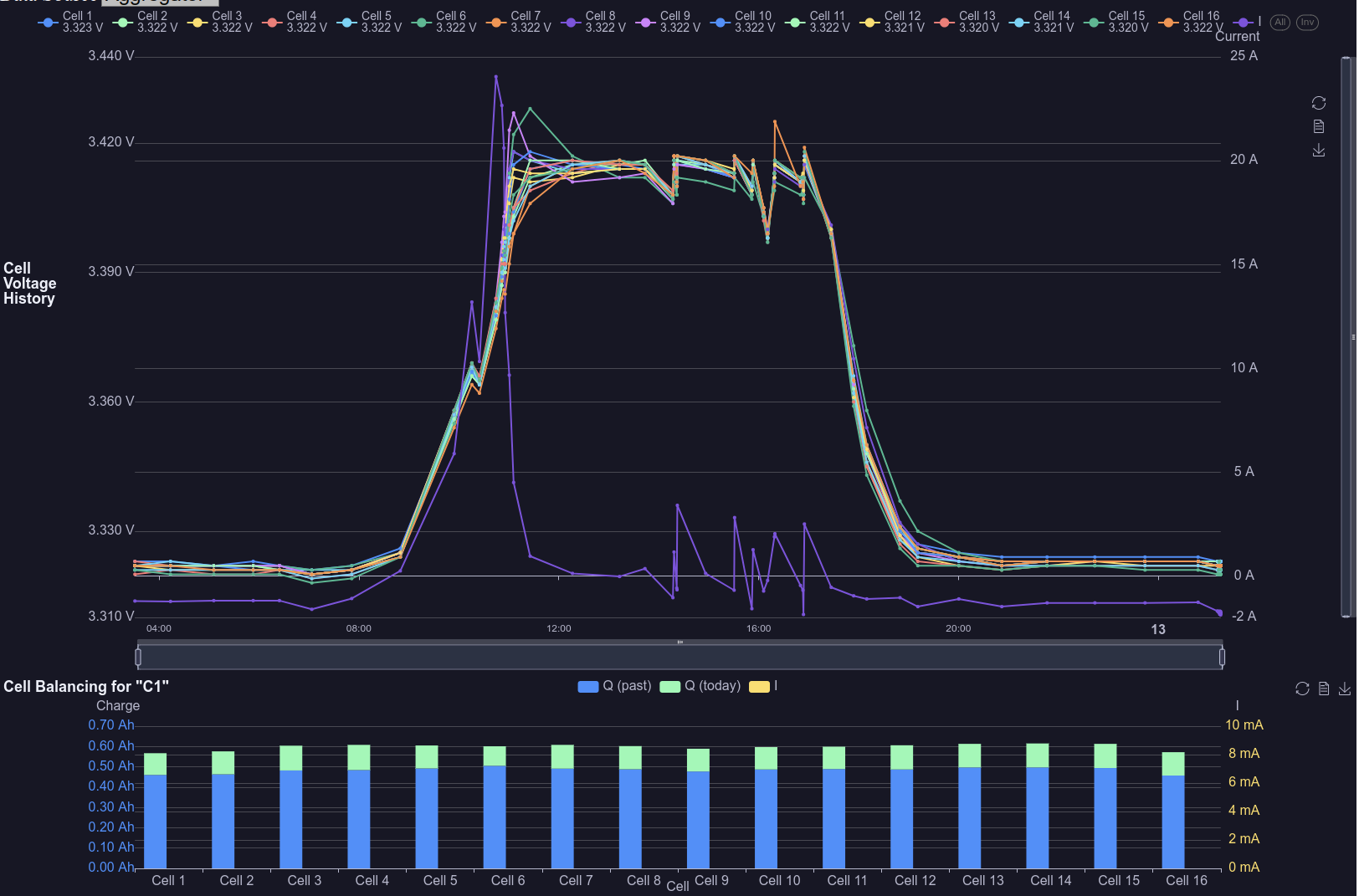
Task: Toggle Cell 10 voltage series
Action: tap(742, 22)
